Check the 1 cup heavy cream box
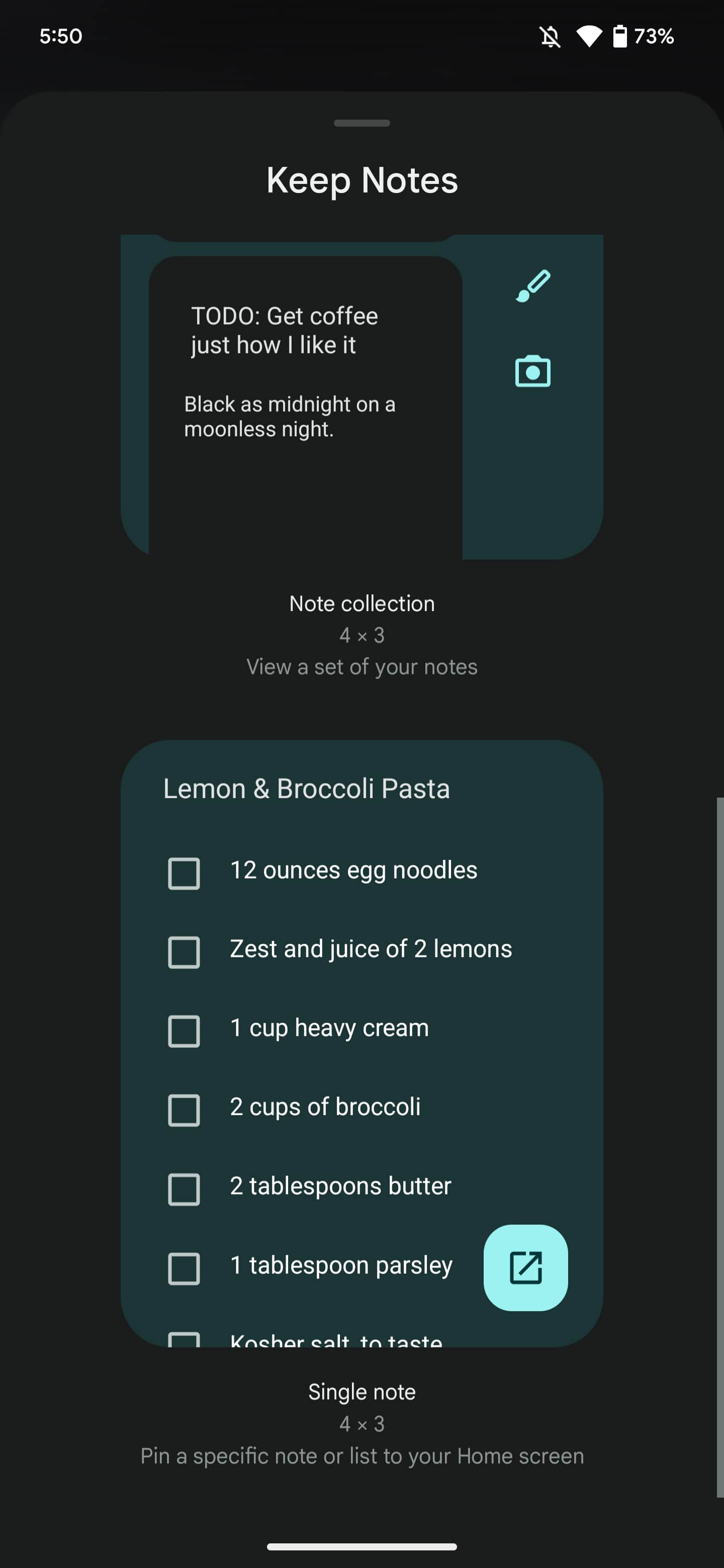The width and height of the screenshot is (724, 1568). (x=184, y=1031)
